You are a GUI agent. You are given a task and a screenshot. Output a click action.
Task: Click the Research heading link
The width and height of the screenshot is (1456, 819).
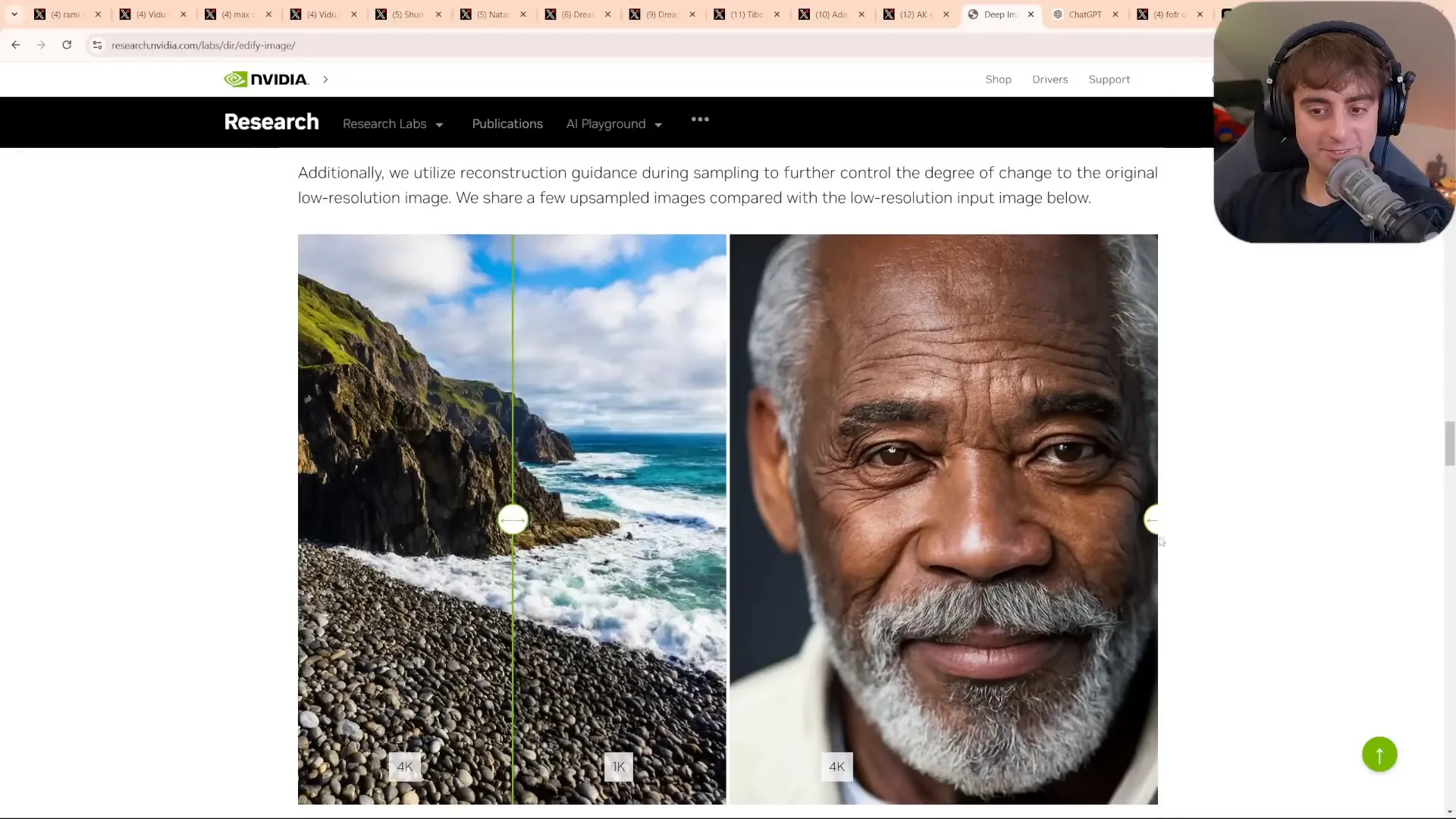pyautogui.click(x=271, y=122)
